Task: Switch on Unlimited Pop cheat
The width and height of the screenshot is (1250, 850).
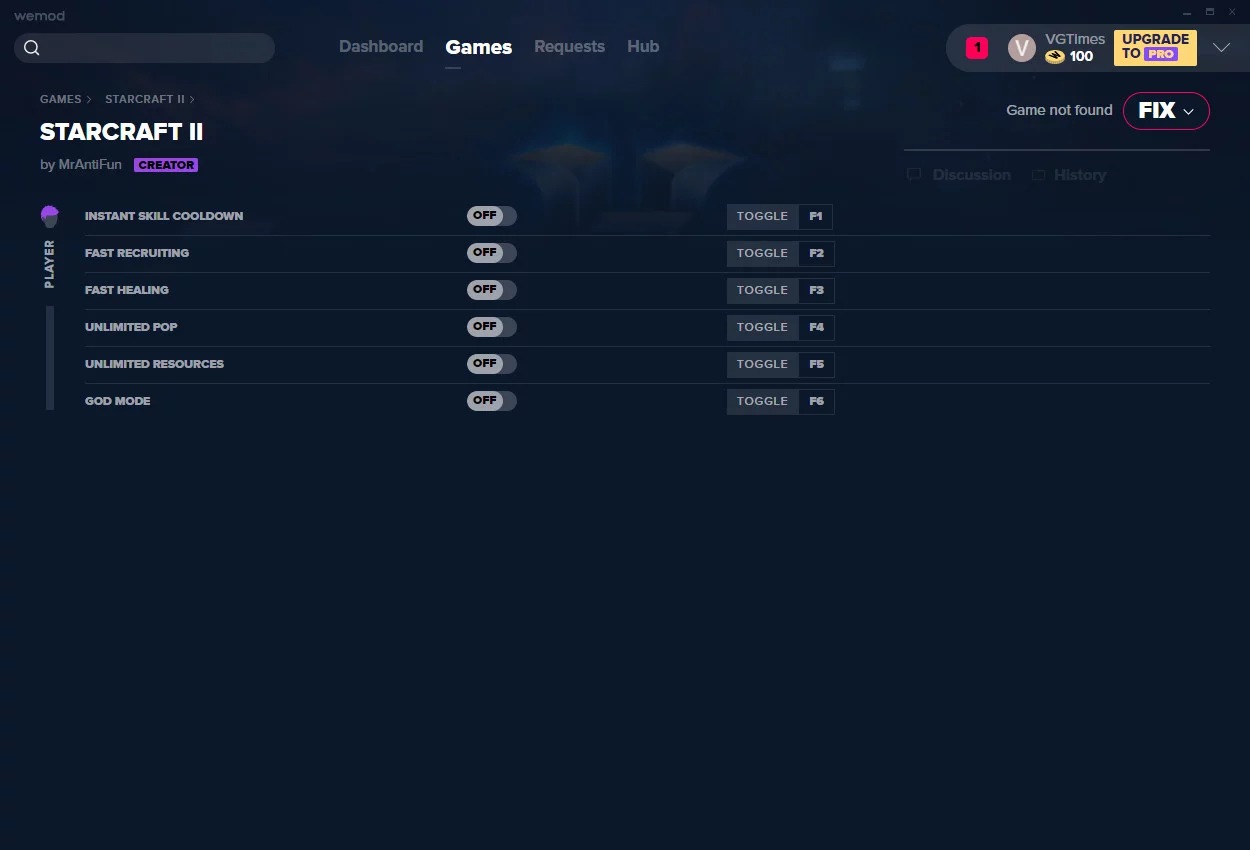Action: click(492, 327)
